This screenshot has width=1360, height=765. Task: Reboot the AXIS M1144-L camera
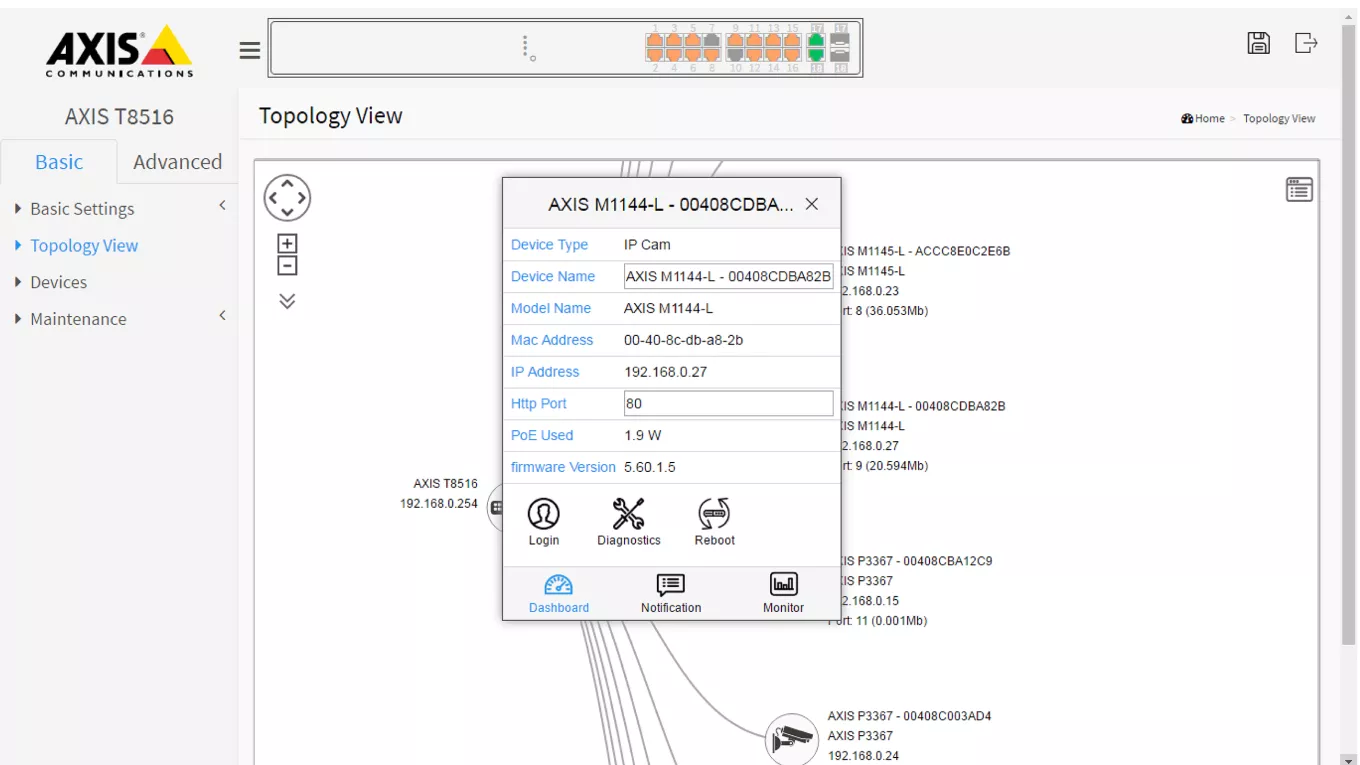coord(714,515)
